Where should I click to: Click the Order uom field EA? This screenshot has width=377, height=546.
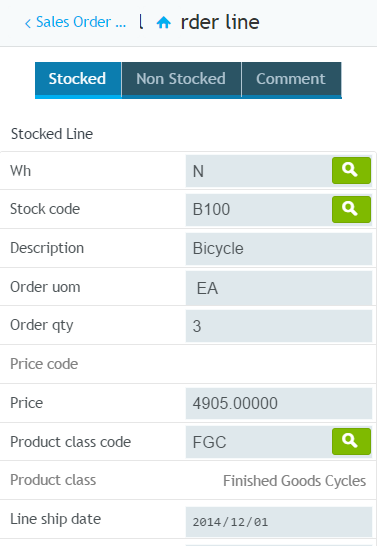click(279, 288)
